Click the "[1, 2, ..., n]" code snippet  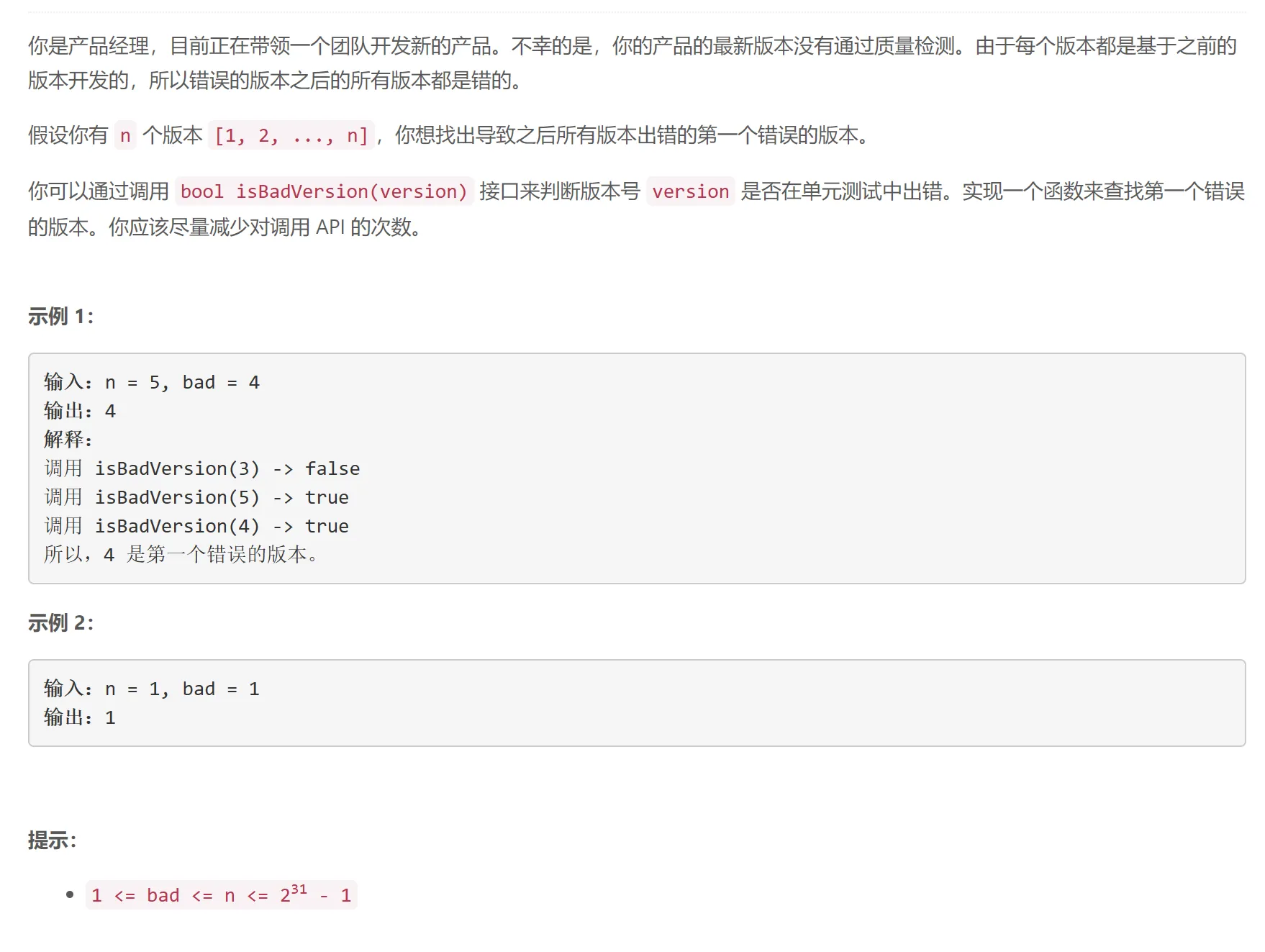[x=291, y=135]
